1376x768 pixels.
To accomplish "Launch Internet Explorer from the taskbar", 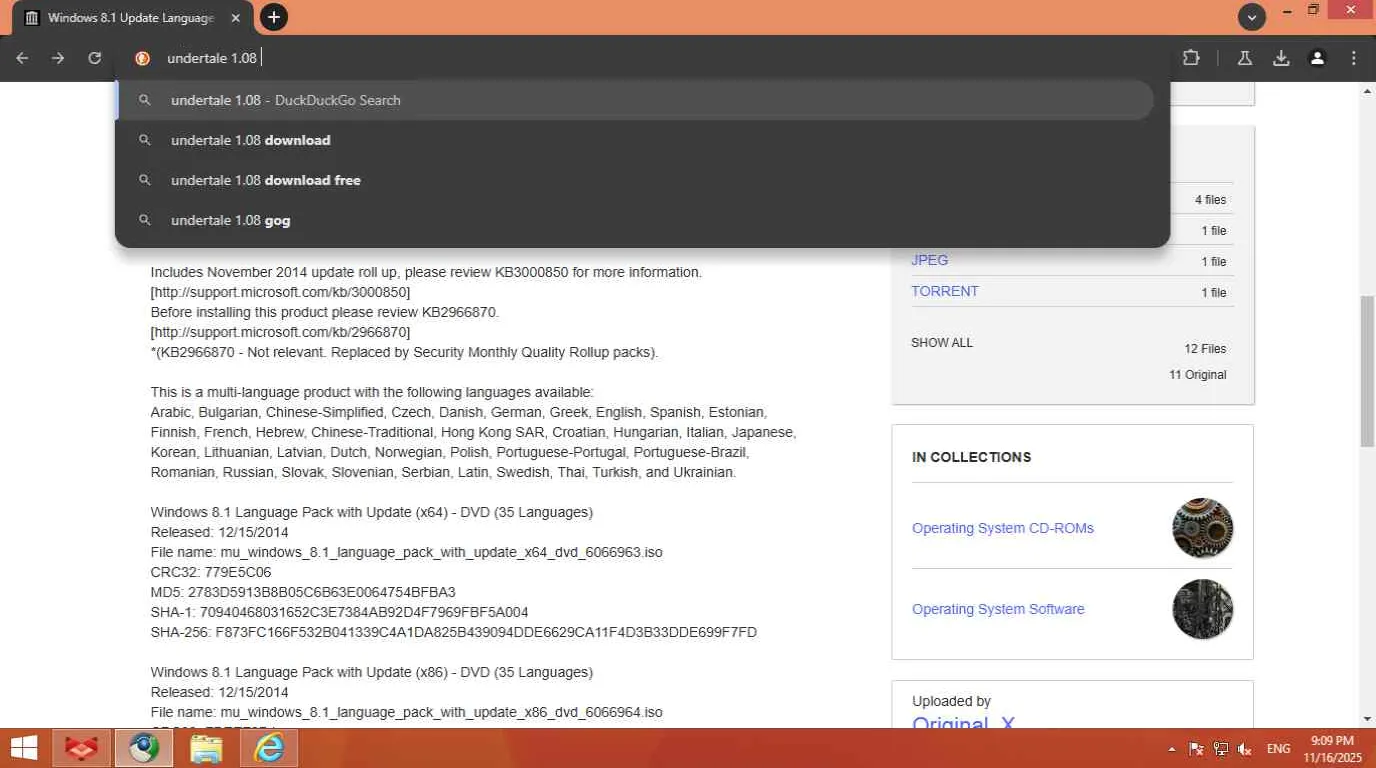I will click(x=268, y=748).
